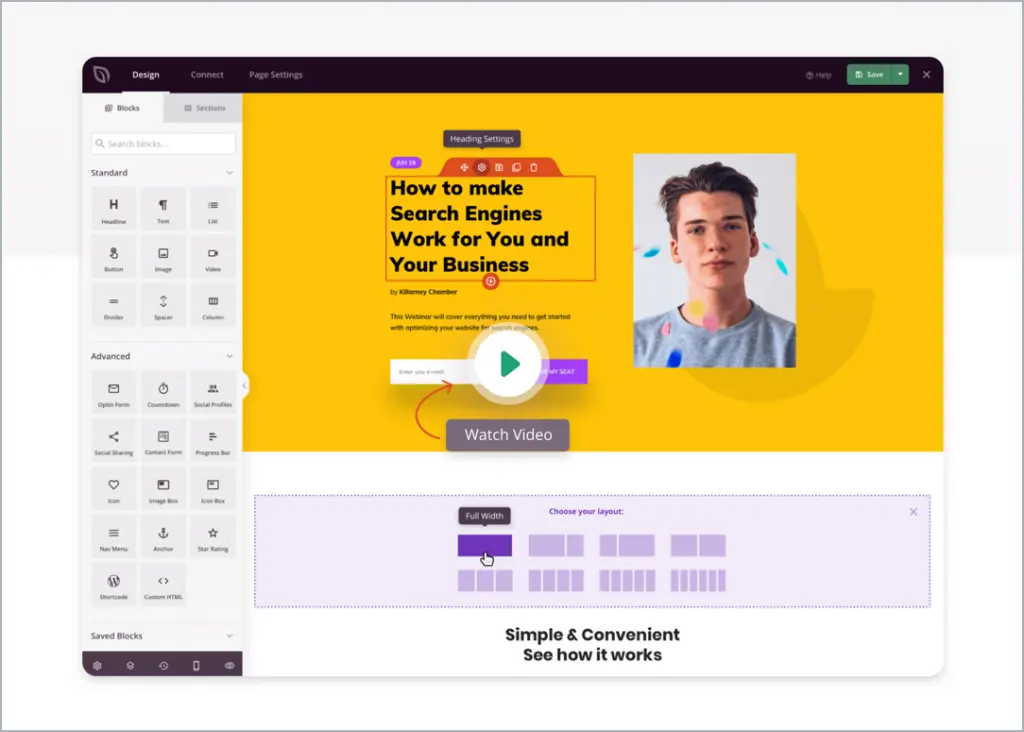Select the Sections panel tab
This screenshot has height=732, width=1024.
click(x=204, y=108)
